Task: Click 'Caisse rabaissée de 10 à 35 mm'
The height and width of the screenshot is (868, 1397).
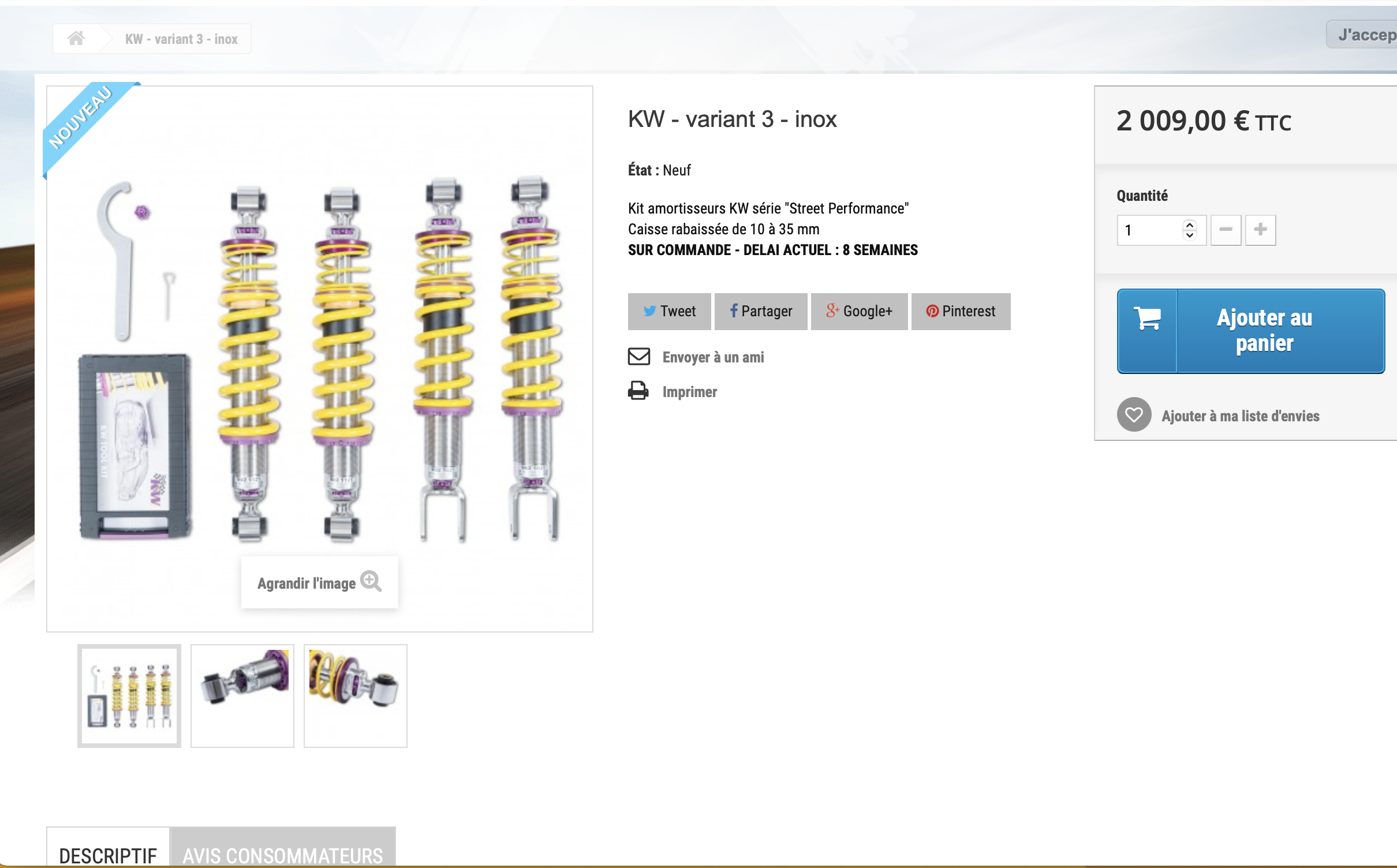Action: click(x=724, y=229)
